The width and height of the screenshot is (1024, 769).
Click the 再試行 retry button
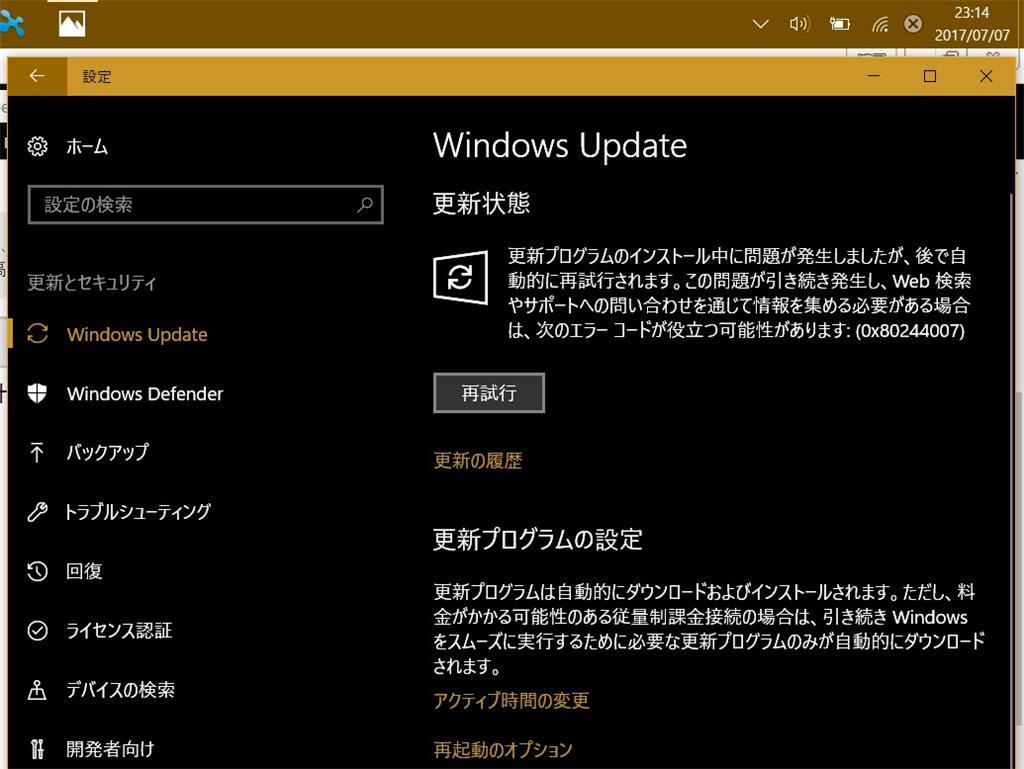coord(488,393)
